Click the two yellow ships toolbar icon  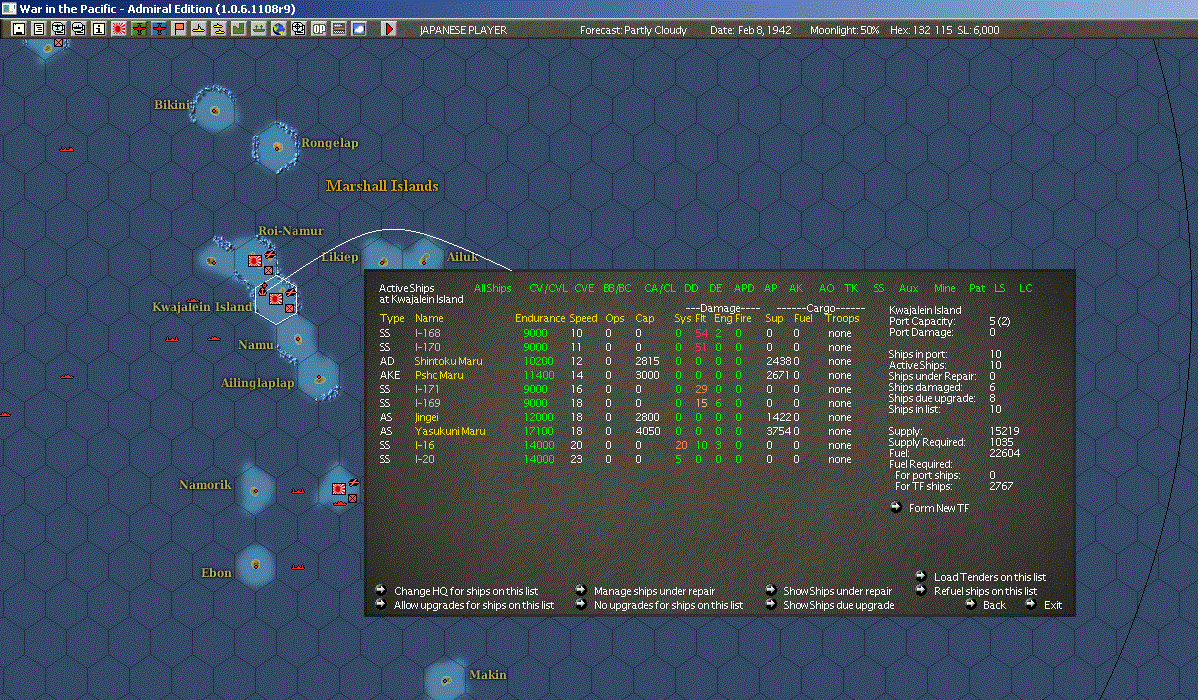(219, 29)
